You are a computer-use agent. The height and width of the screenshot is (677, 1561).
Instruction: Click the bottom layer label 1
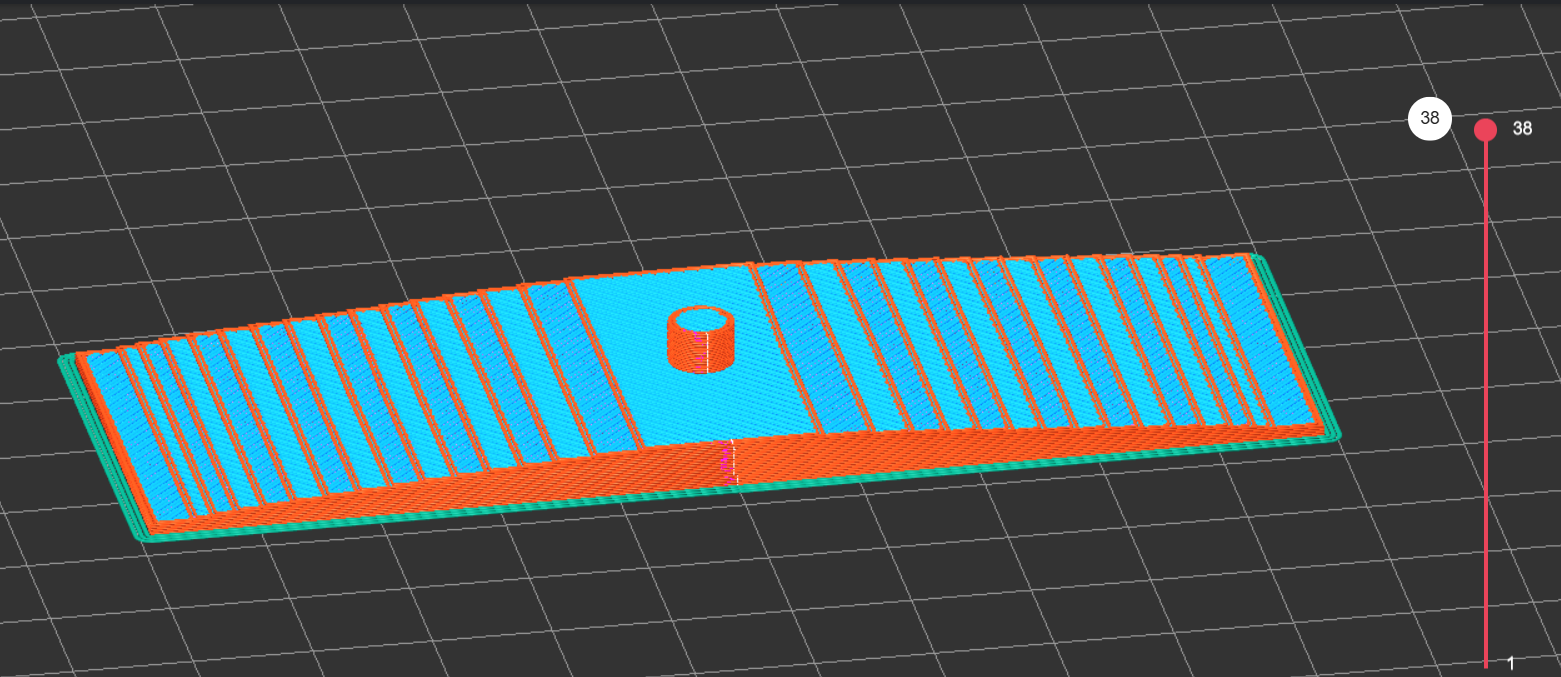pyautogui.click(x=1511, y=663)
